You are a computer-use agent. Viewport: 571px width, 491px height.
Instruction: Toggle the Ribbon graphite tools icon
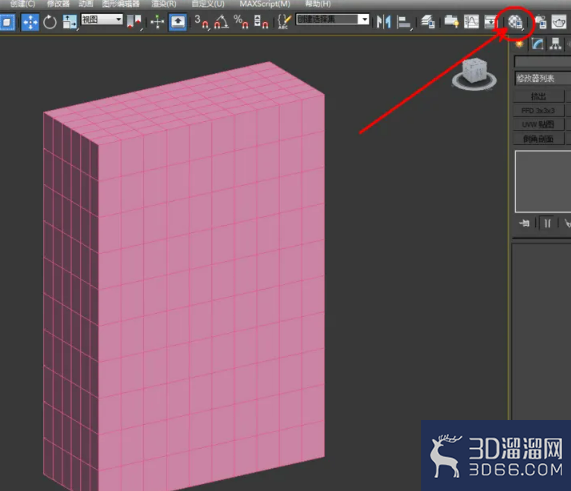click(452, 22)
